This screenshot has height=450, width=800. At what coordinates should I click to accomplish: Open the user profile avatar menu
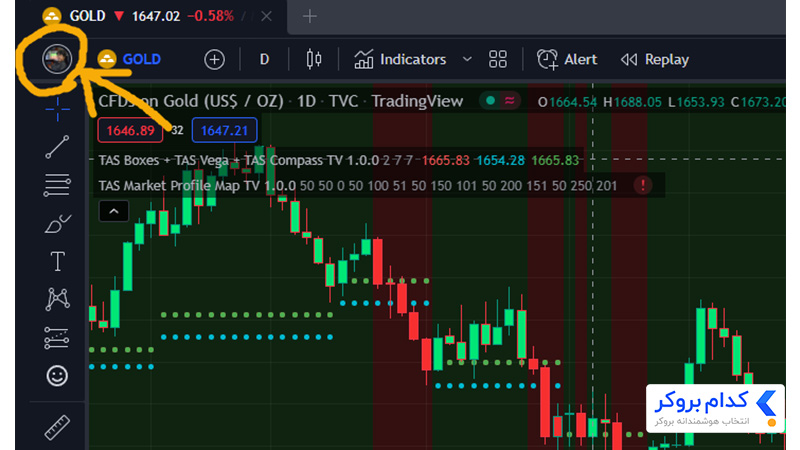[x=57, y=59]
